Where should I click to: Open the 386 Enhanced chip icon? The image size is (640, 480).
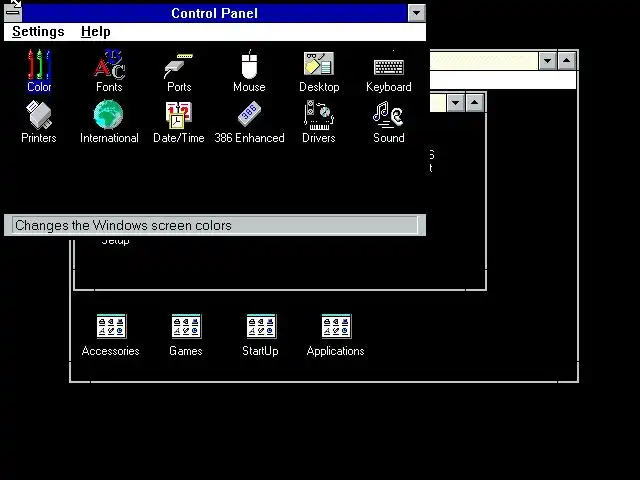pyautogui.click(x=249, y=122)
